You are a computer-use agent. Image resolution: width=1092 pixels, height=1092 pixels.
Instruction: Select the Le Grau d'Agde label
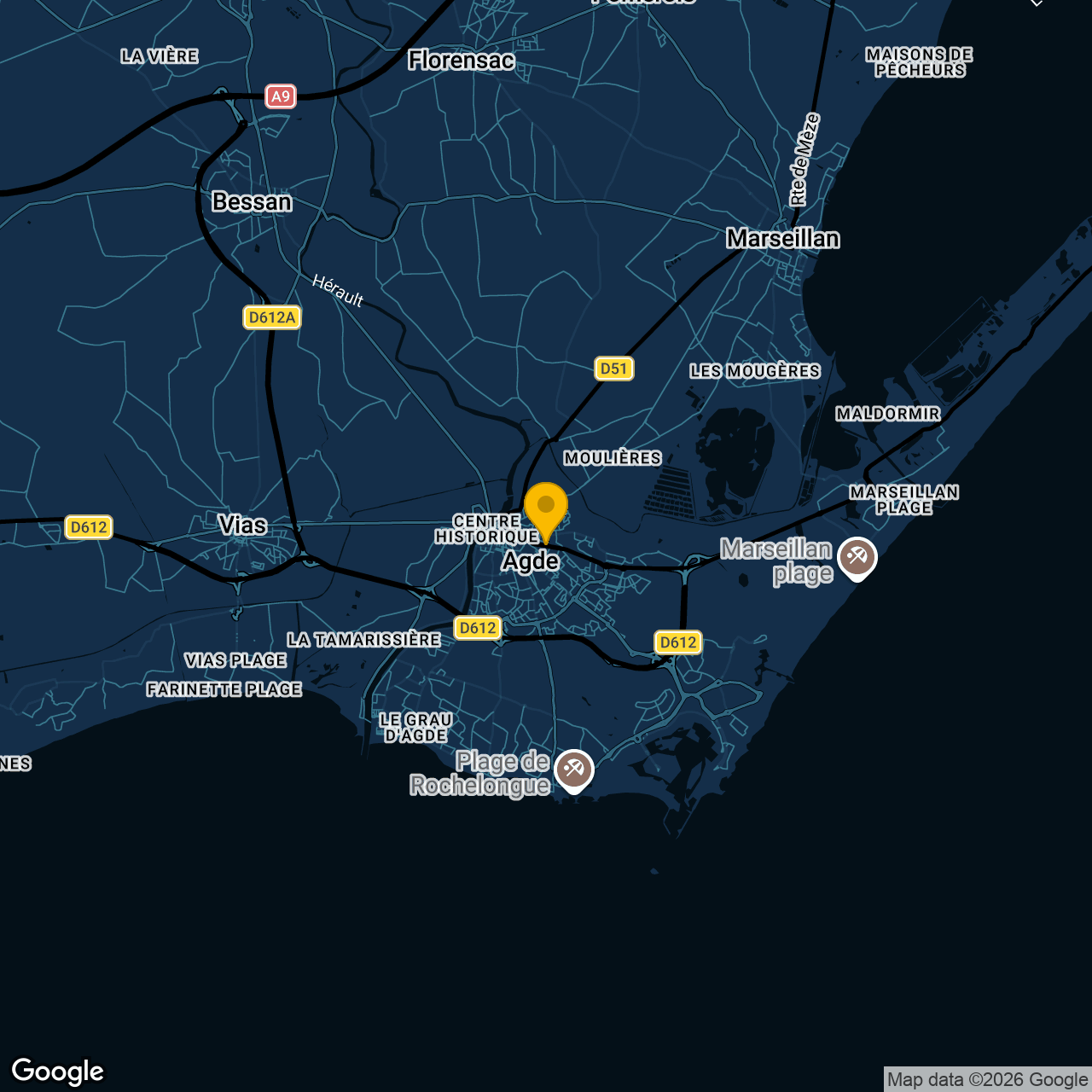point(417,726)
